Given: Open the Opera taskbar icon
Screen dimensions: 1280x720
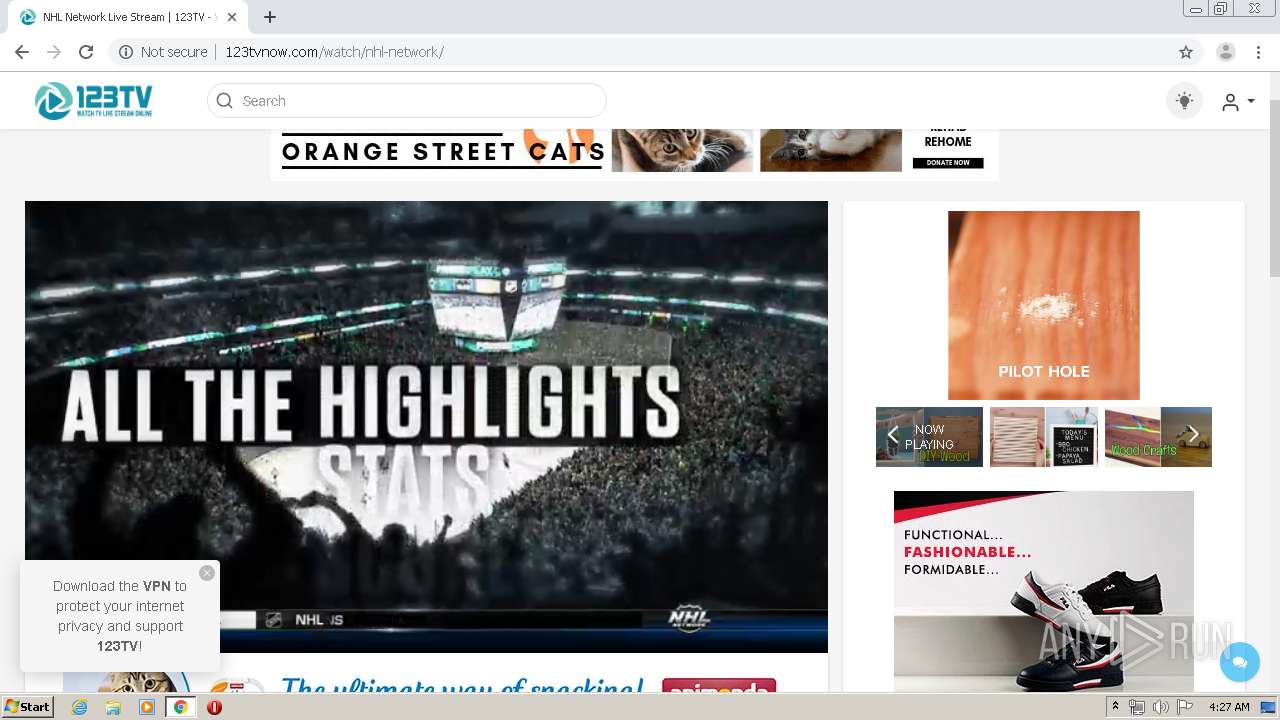Looking at the screenshot, I should (x=214, y=707).
